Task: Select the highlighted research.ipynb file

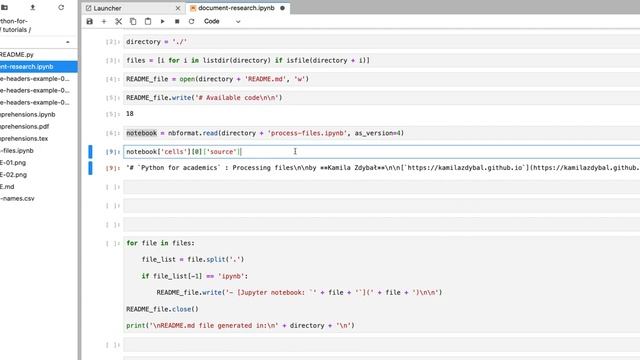Action: click(38, 67)
